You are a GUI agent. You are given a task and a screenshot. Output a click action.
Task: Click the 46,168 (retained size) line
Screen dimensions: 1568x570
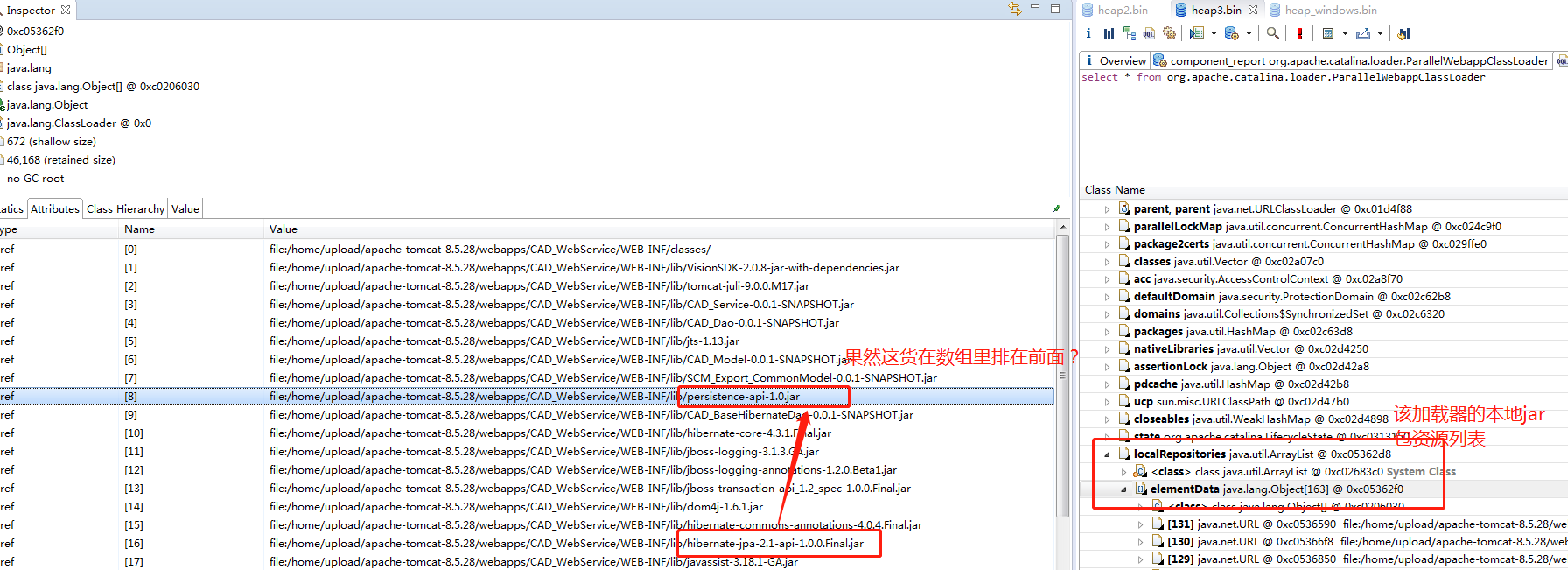[x=60, y=160]
